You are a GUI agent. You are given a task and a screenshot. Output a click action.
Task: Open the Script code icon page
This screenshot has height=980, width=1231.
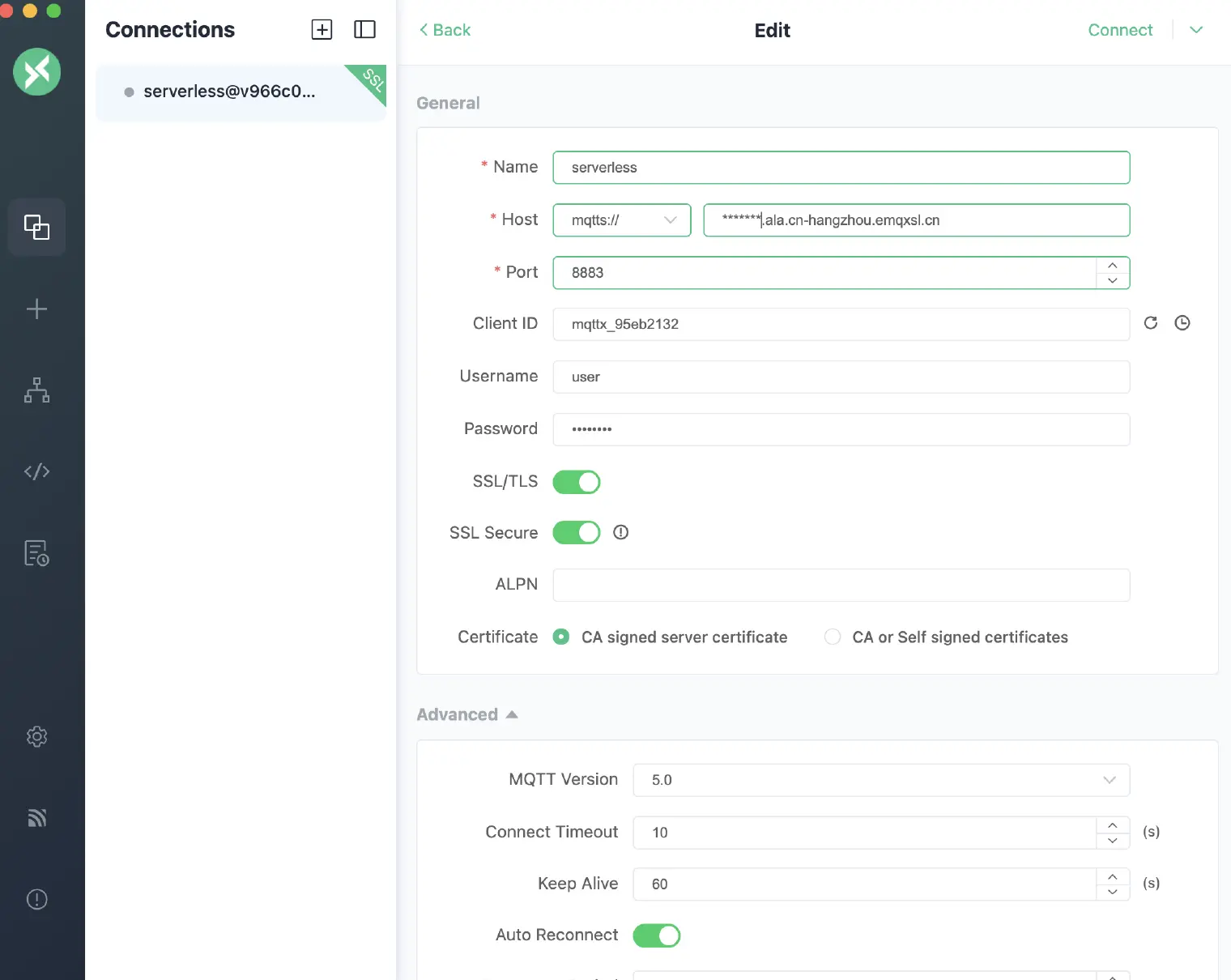[x=36, y=471]
